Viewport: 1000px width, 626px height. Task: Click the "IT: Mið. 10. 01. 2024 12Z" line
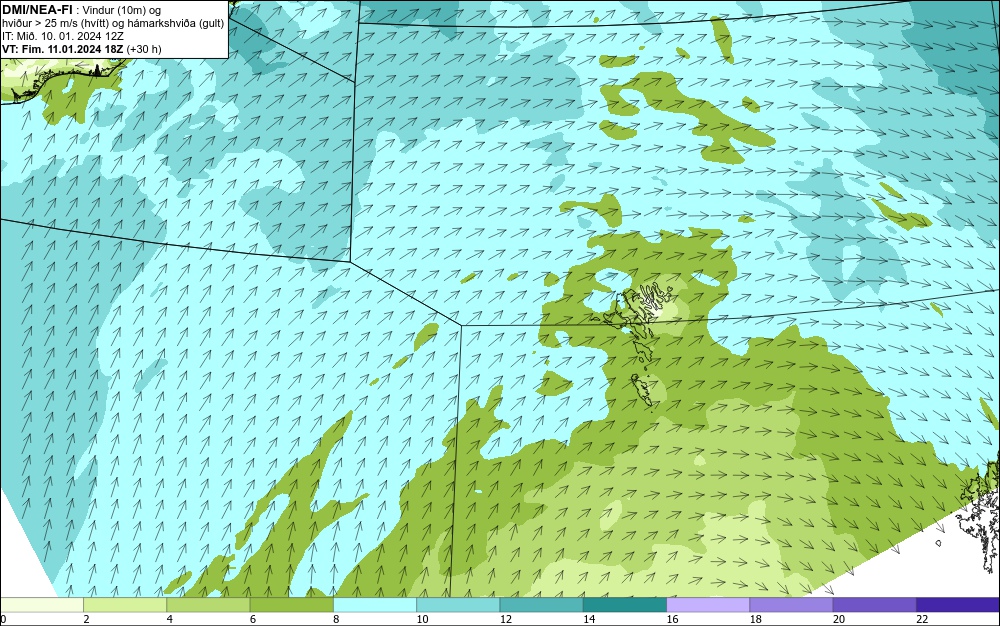[63, 36]
